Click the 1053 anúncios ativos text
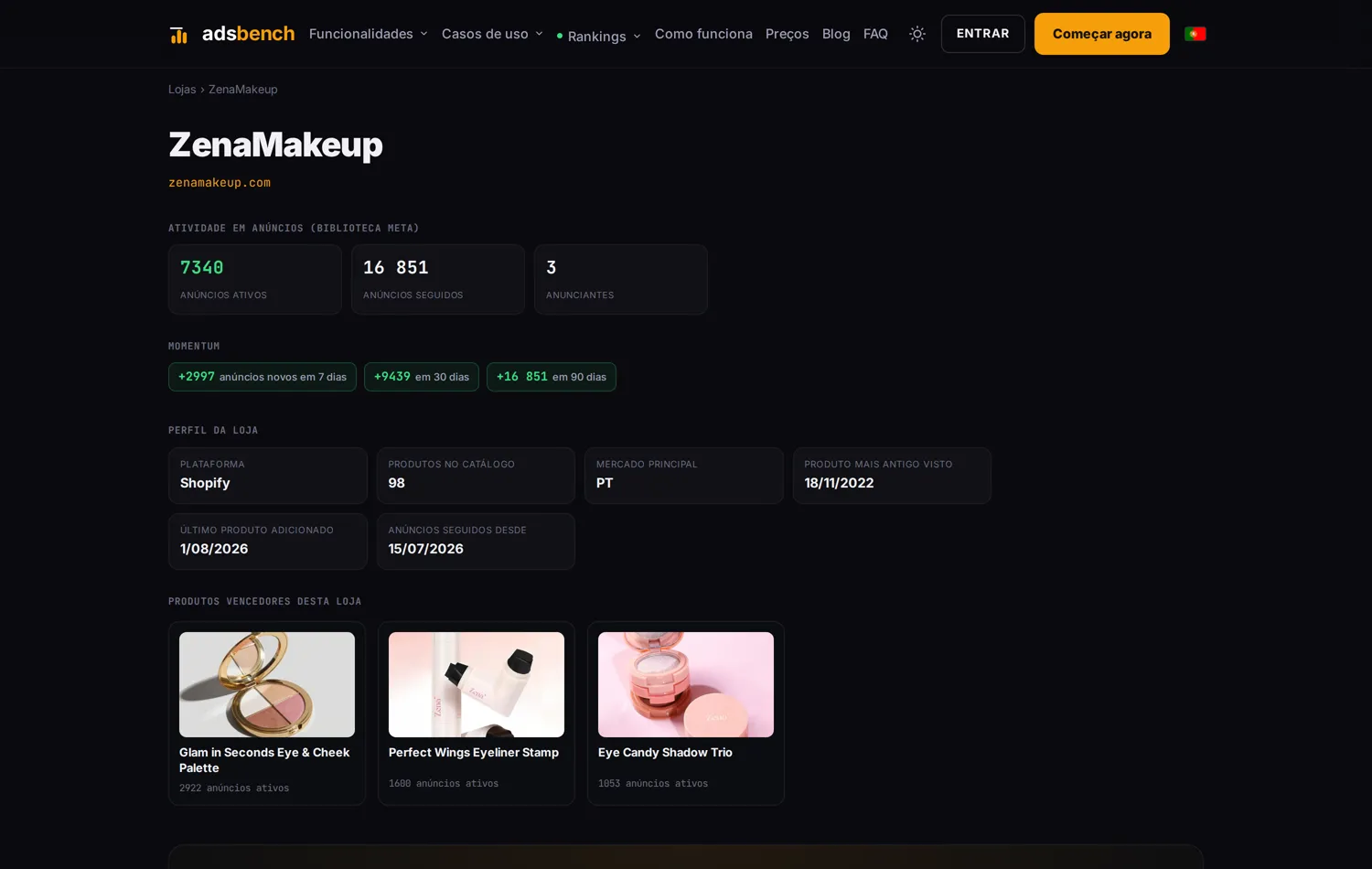 [653, 784]
